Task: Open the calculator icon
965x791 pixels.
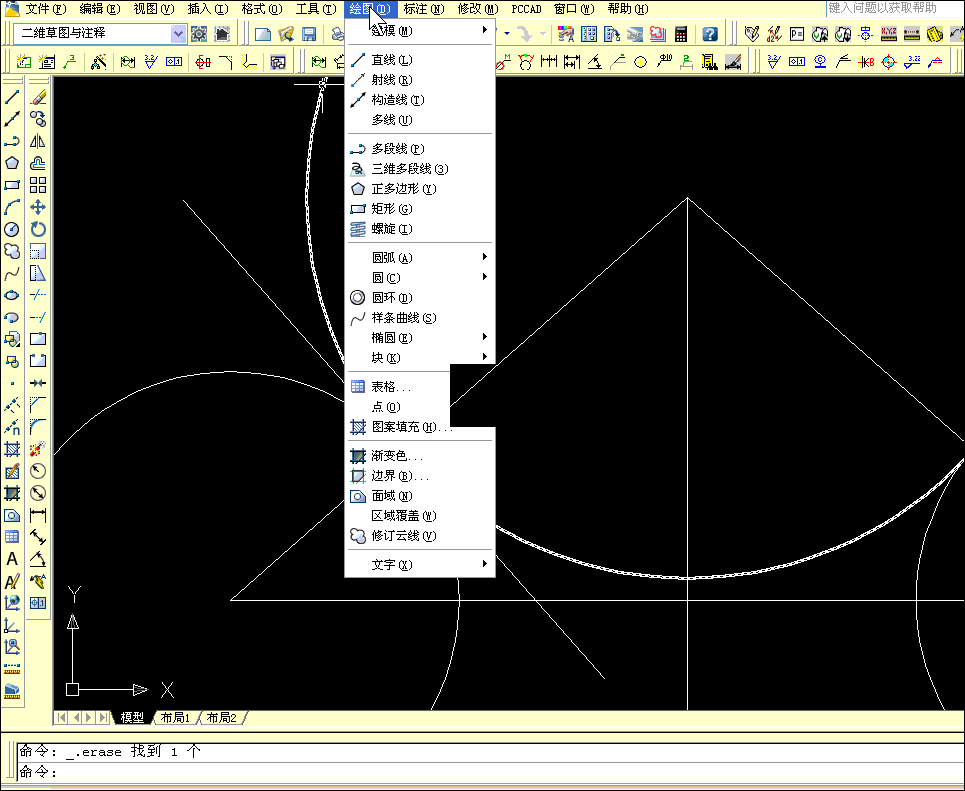Action: pos(681,33)
